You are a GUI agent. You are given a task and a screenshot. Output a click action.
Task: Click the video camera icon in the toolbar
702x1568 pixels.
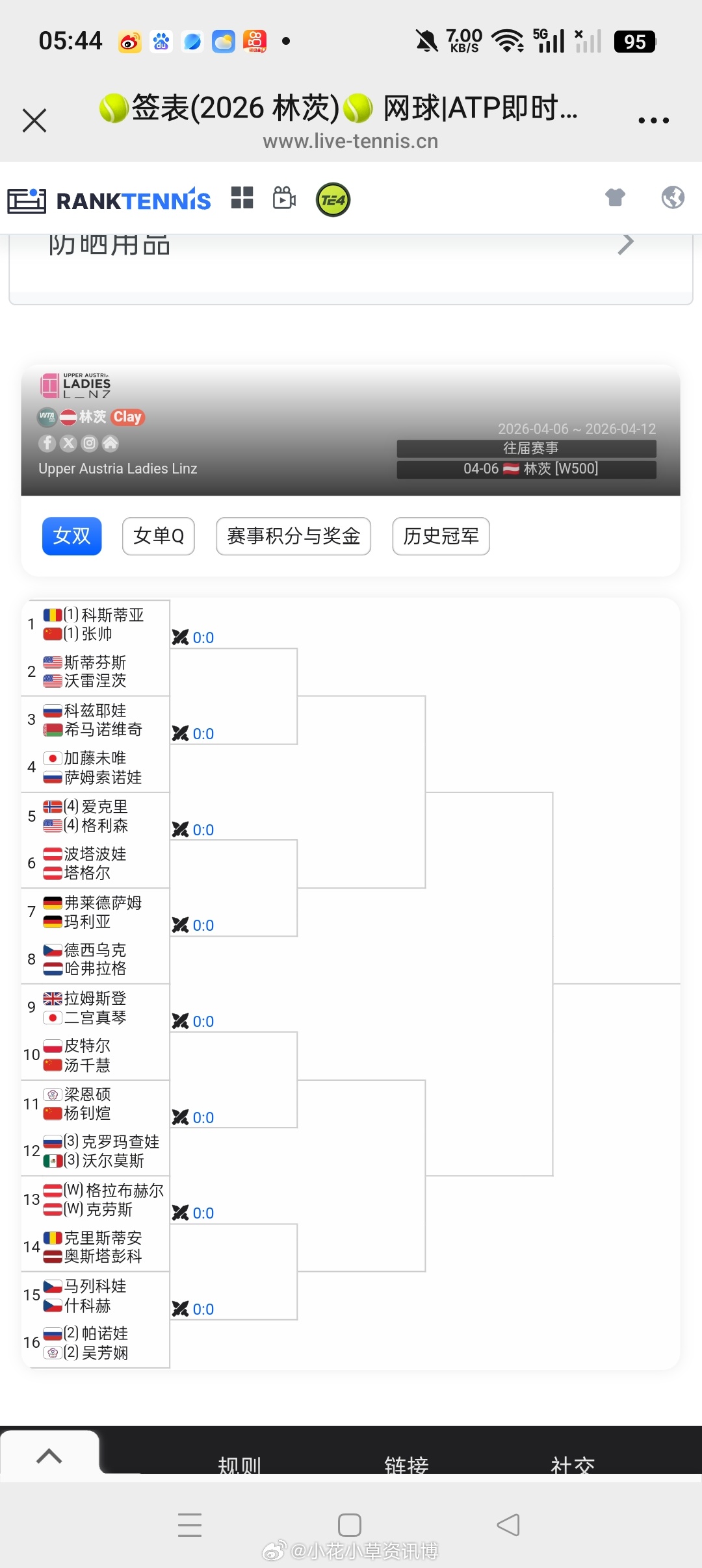pos(283,199)
